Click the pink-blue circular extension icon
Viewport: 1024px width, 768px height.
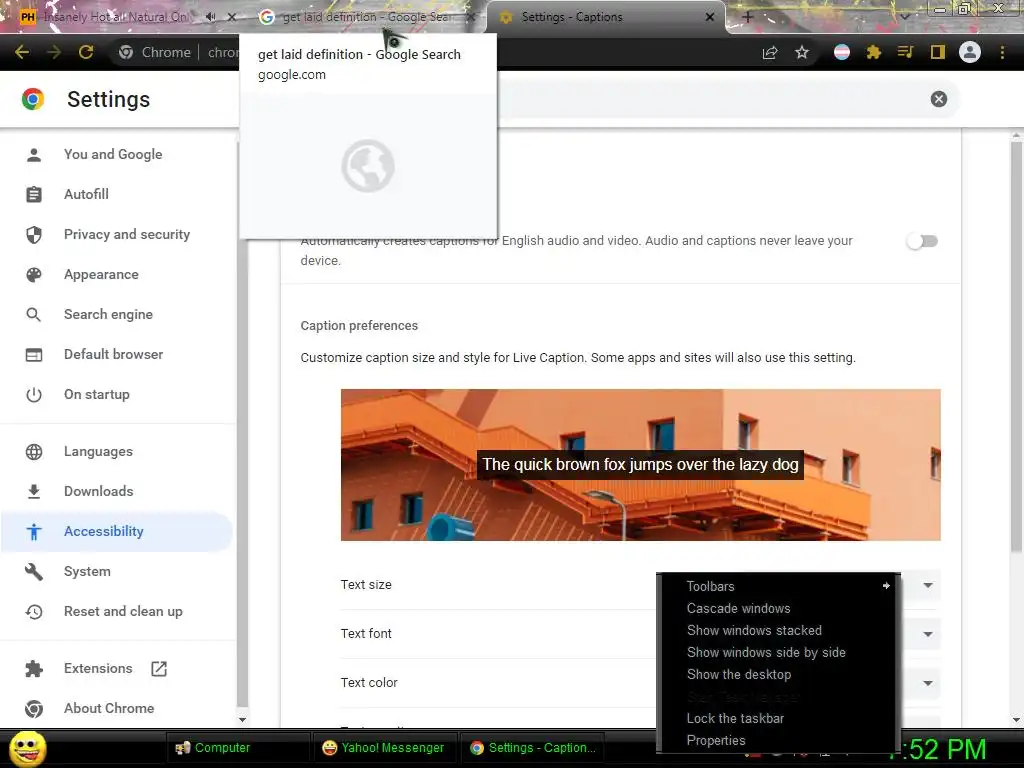[x=842, y=52]
